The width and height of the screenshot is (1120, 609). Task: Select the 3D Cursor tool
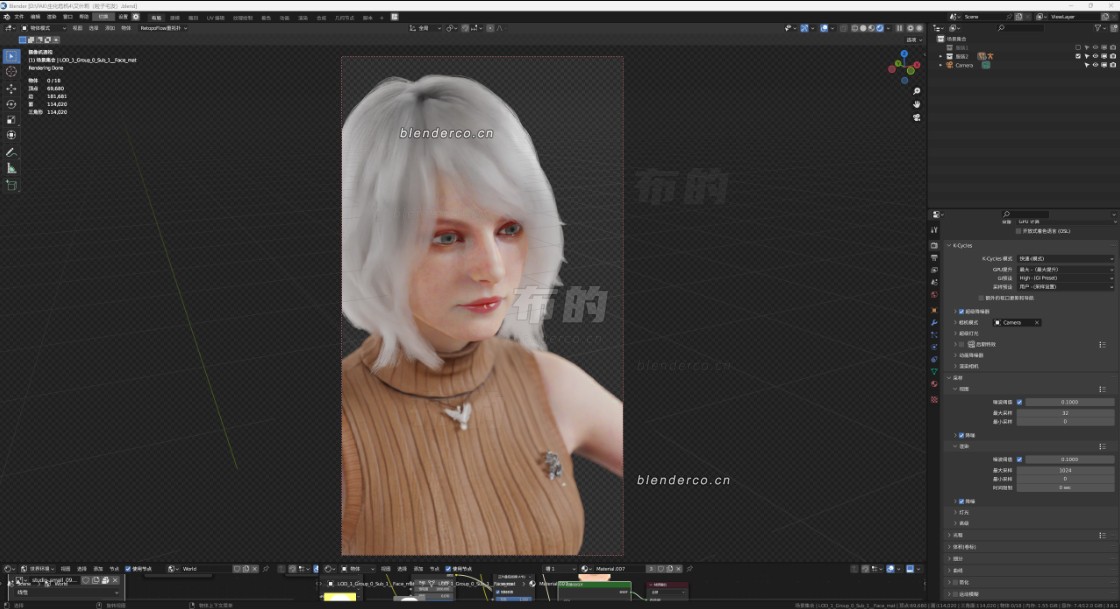coord(11,71)
